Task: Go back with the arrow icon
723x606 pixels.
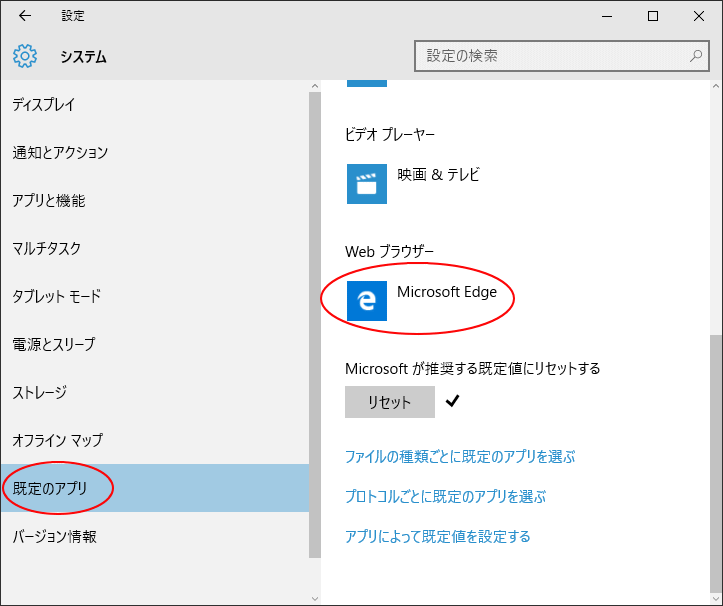Action: click(x=24, y=16)
